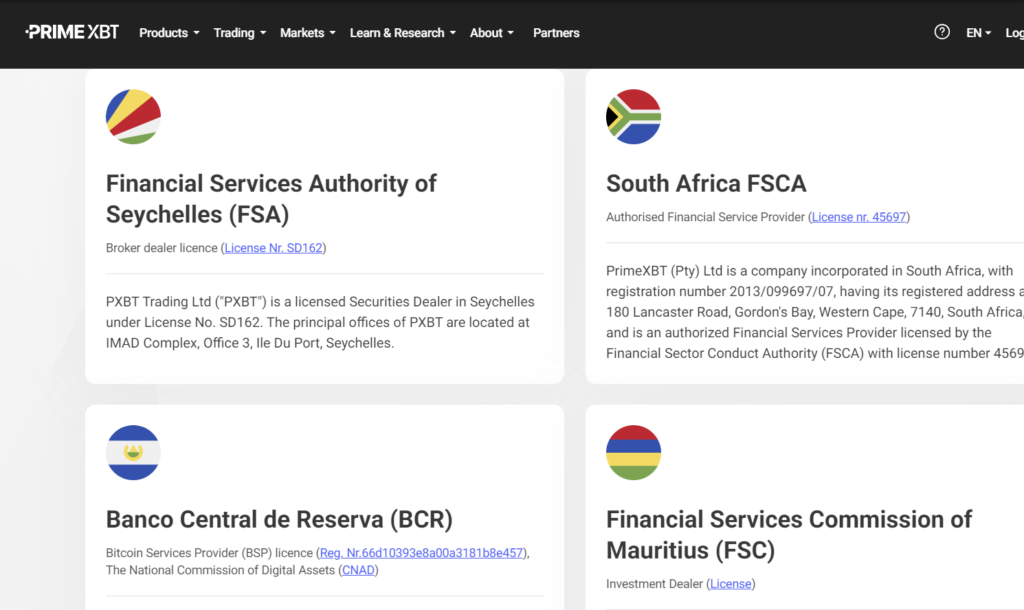Click the South Africa FSCA heading
This screenshot has width=1024, height=610.
pyautogui.click(x=706, y=184)
